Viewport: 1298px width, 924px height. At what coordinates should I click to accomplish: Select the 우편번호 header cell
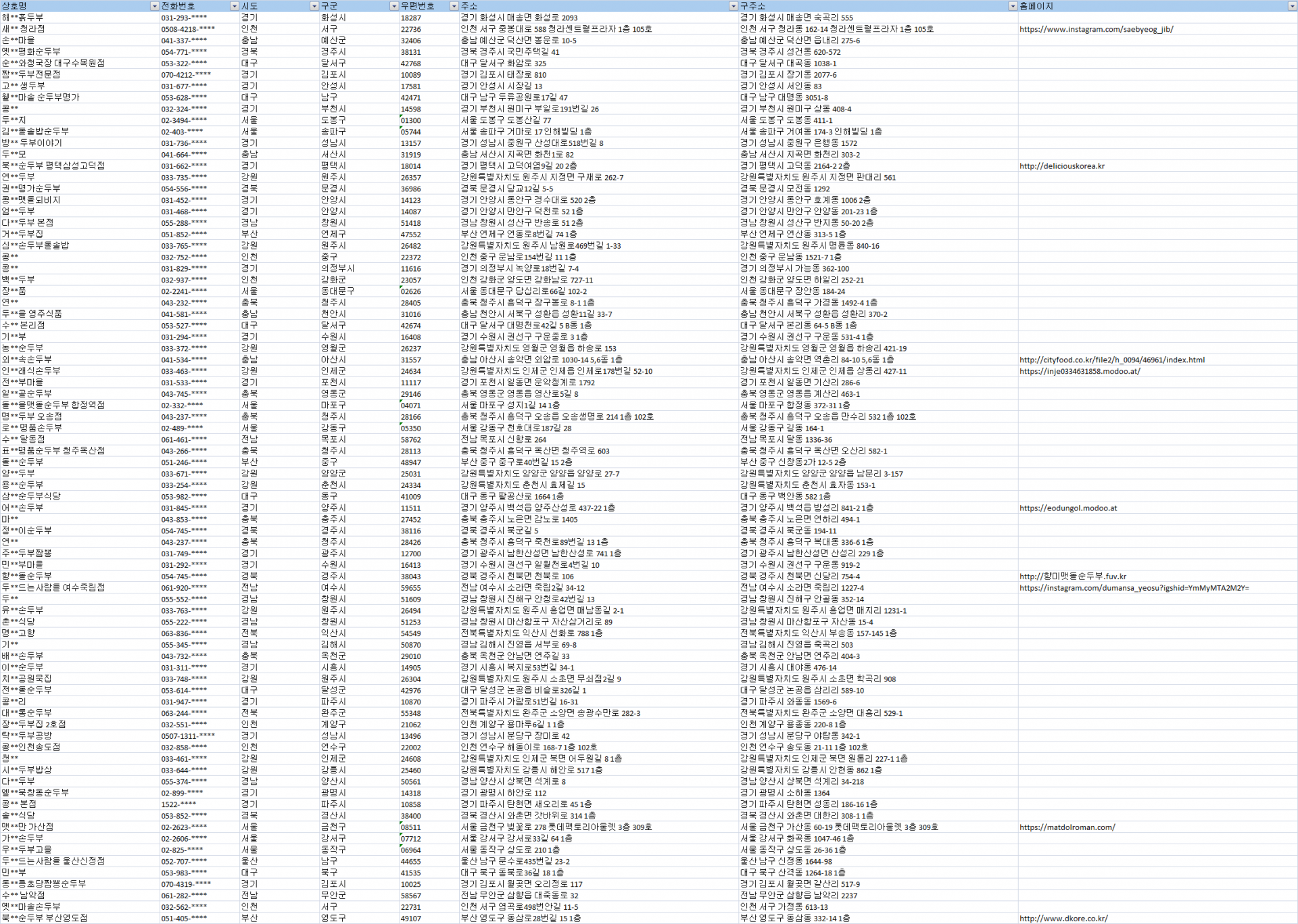coord(419,6)
